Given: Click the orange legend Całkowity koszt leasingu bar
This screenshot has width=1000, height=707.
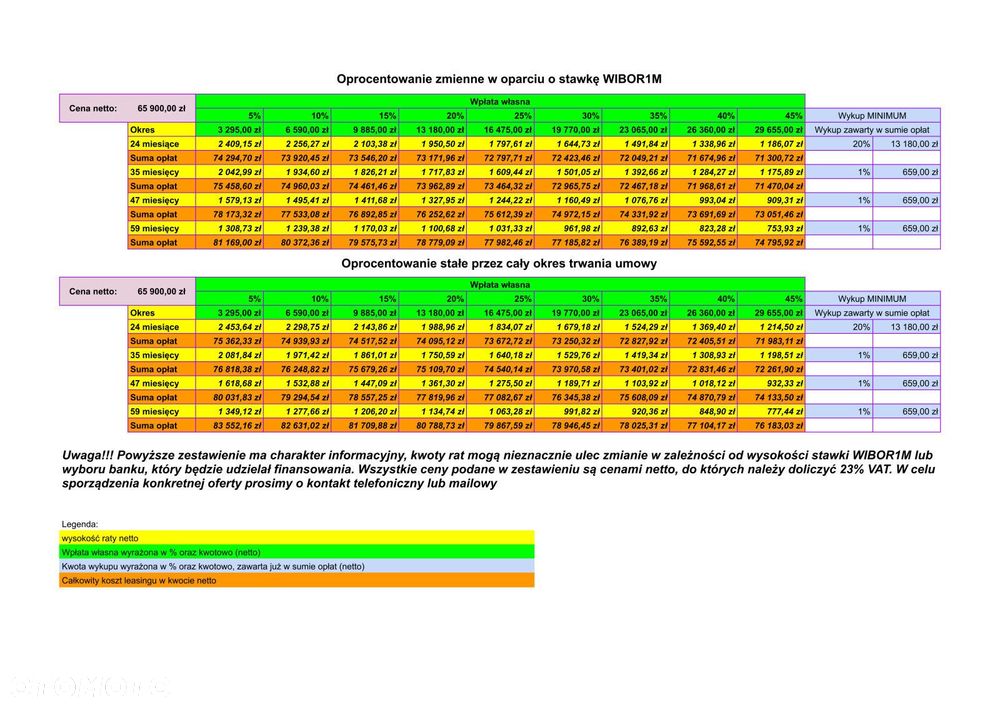Looking at the screenshot, I should (x=297, y=580).
